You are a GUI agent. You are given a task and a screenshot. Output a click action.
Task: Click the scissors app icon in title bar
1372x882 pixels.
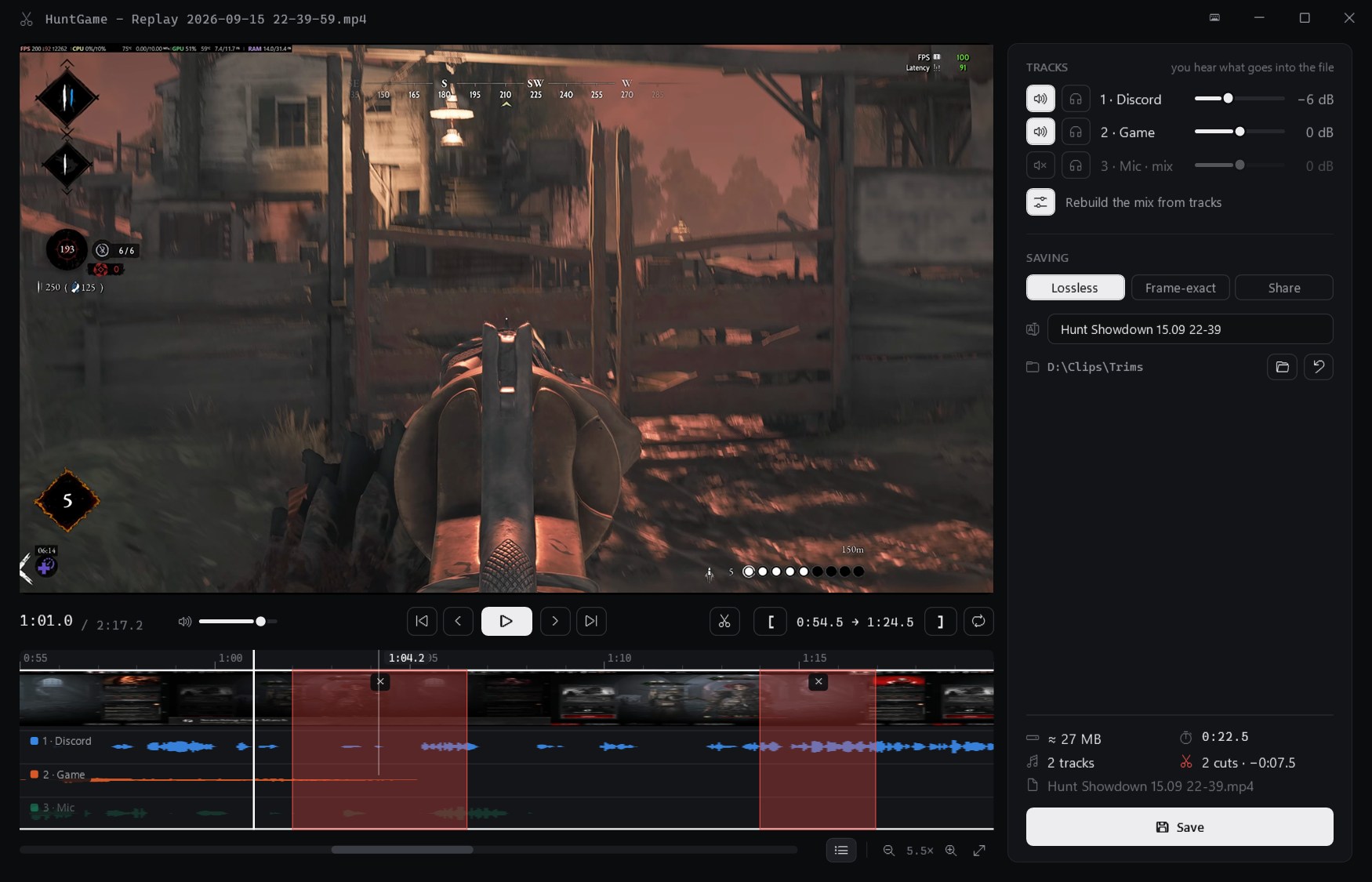(26, 19)
